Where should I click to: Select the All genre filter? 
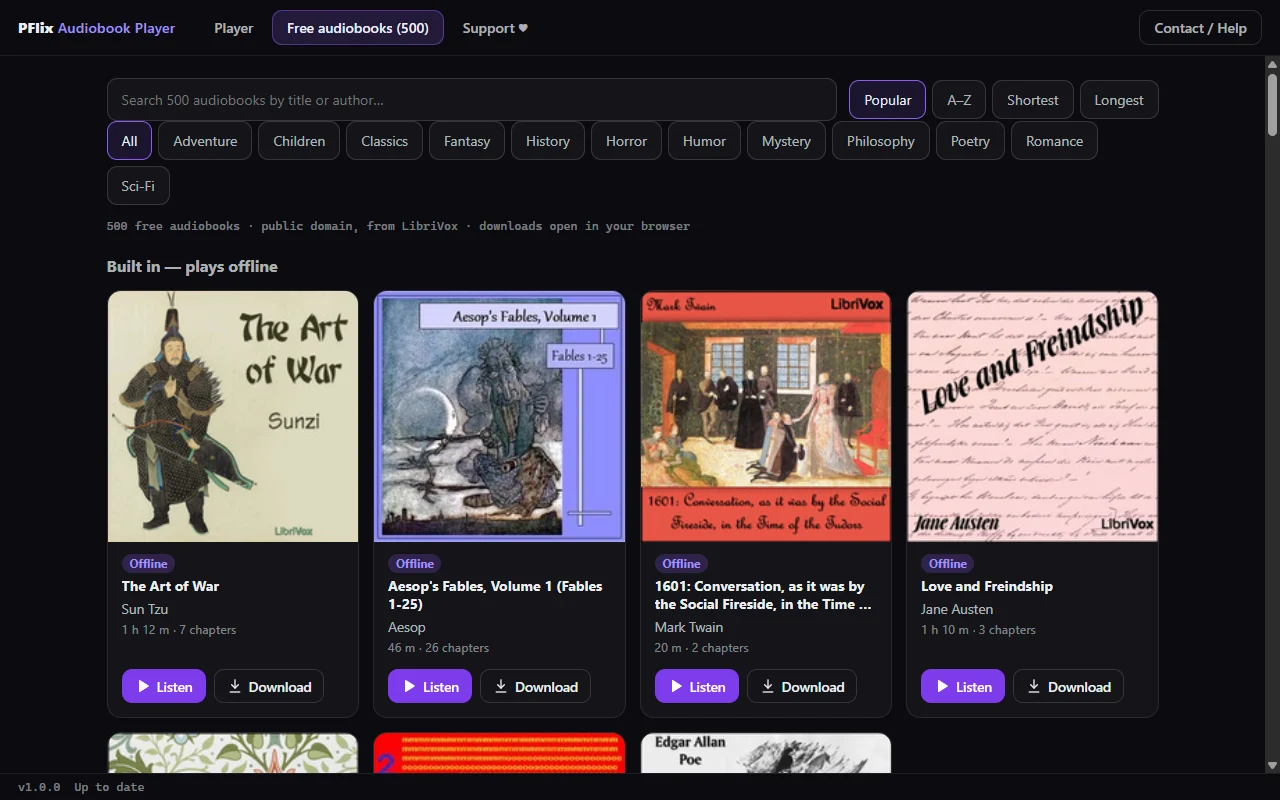tap(129, 141)
